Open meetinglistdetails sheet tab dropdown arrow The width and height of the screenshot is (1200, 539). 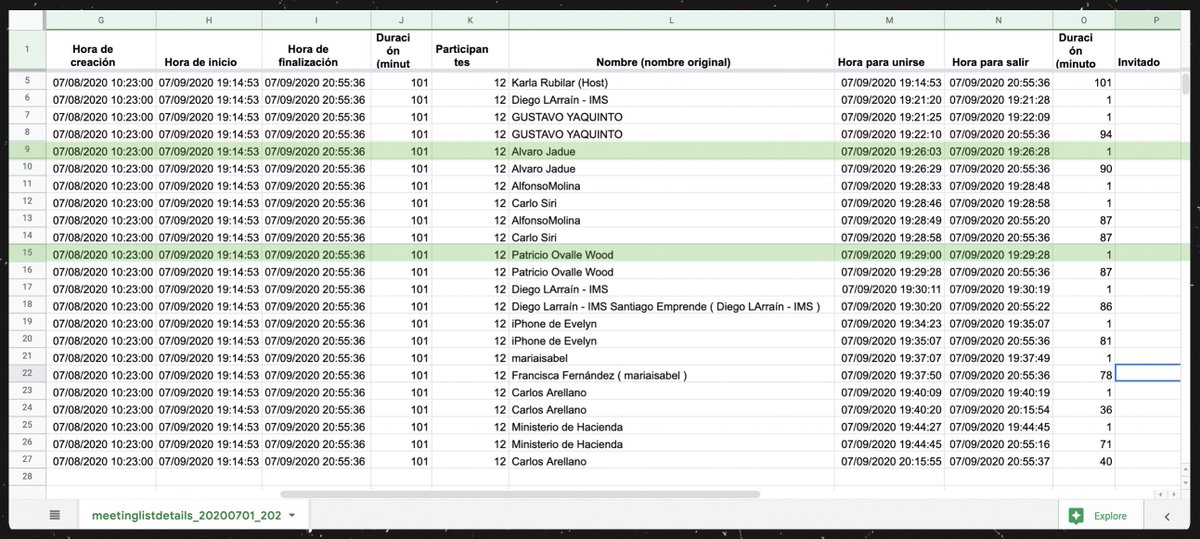point(291,516)
